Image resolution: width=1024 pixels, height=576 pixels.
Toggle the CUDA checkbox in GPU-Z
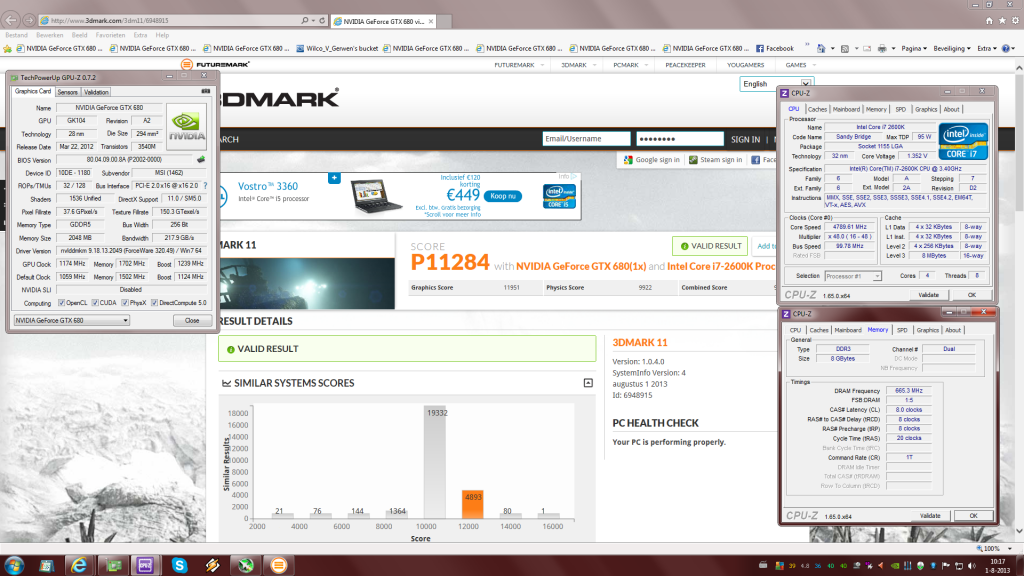[95, 303]
